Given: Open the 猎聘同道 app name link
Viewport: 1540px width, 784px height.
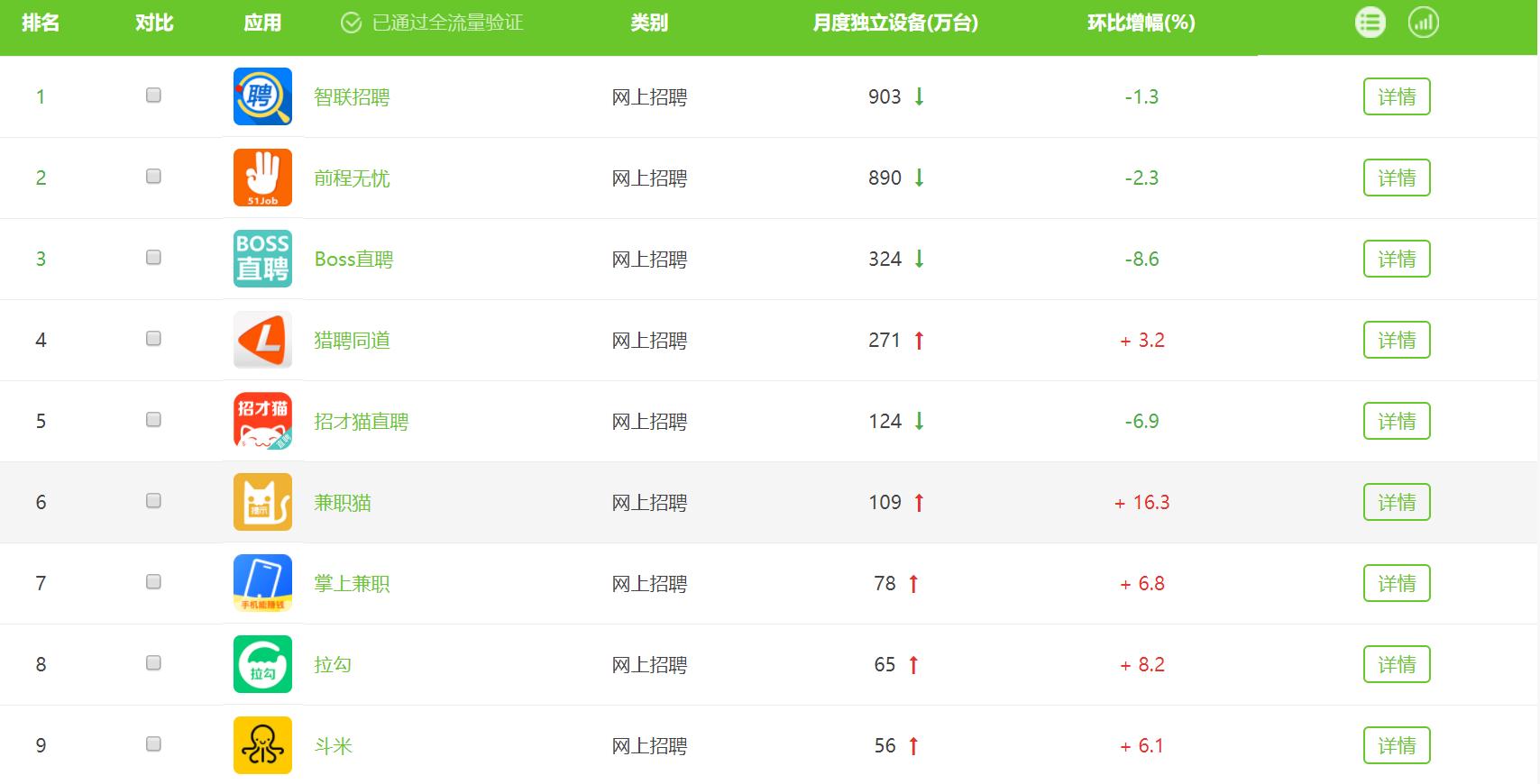Looking at the screenshot, I should [352, 341].
